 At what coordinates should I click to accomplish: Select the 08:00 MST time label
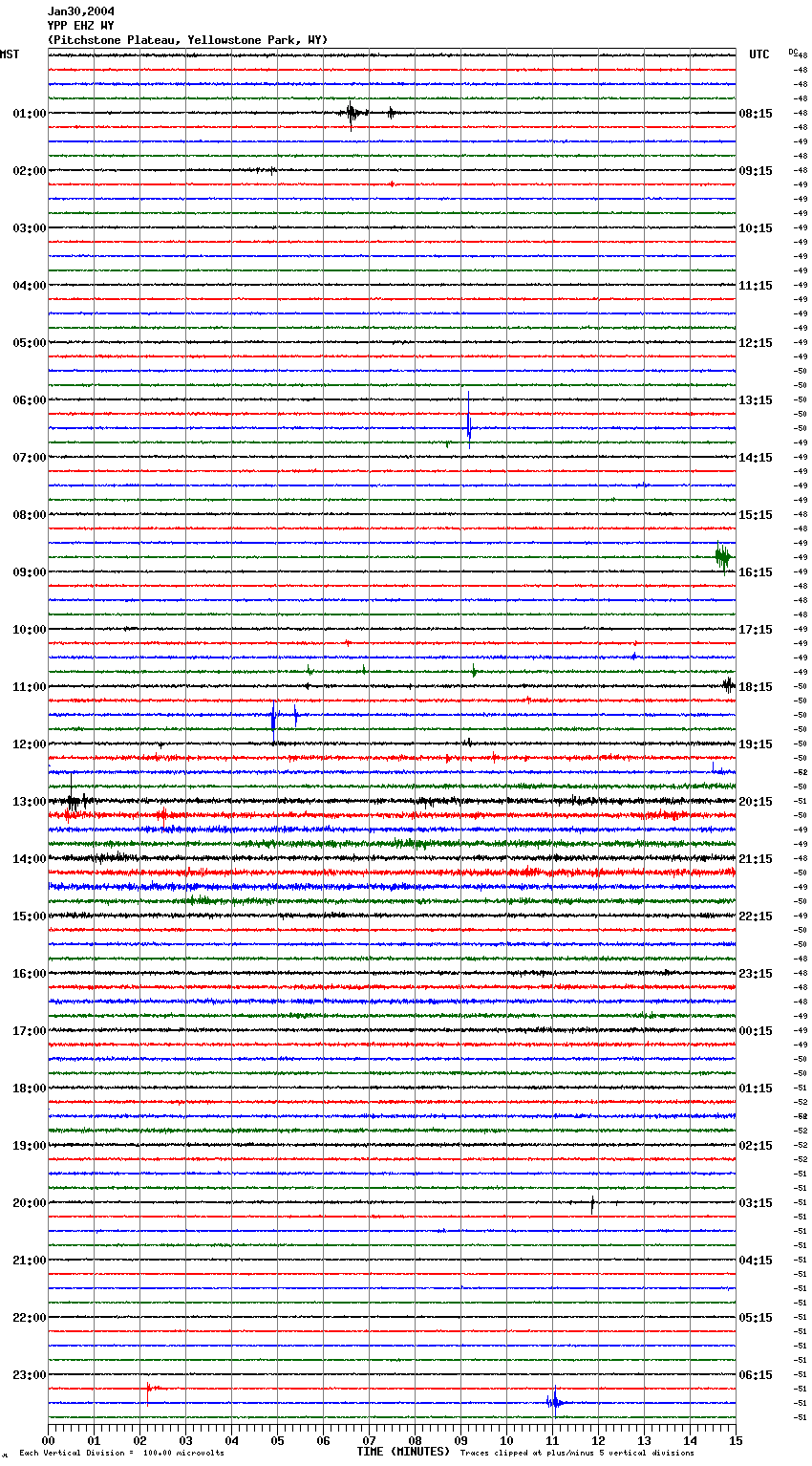[30, 515]
